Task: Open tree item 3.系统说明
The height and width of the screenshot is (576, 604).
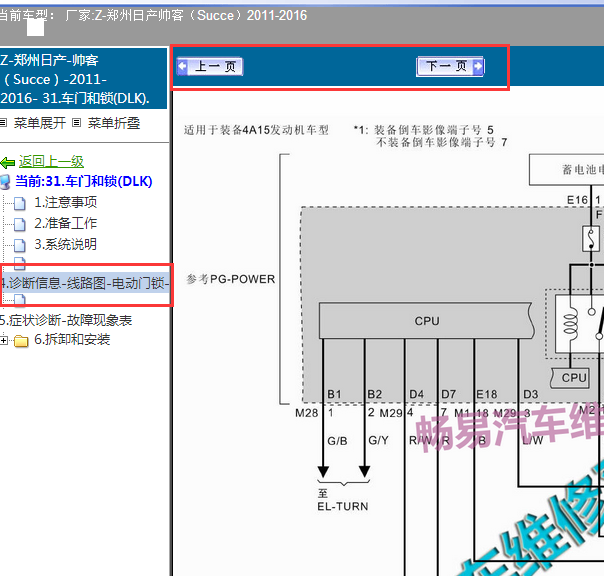Action: tap(65, 244)
